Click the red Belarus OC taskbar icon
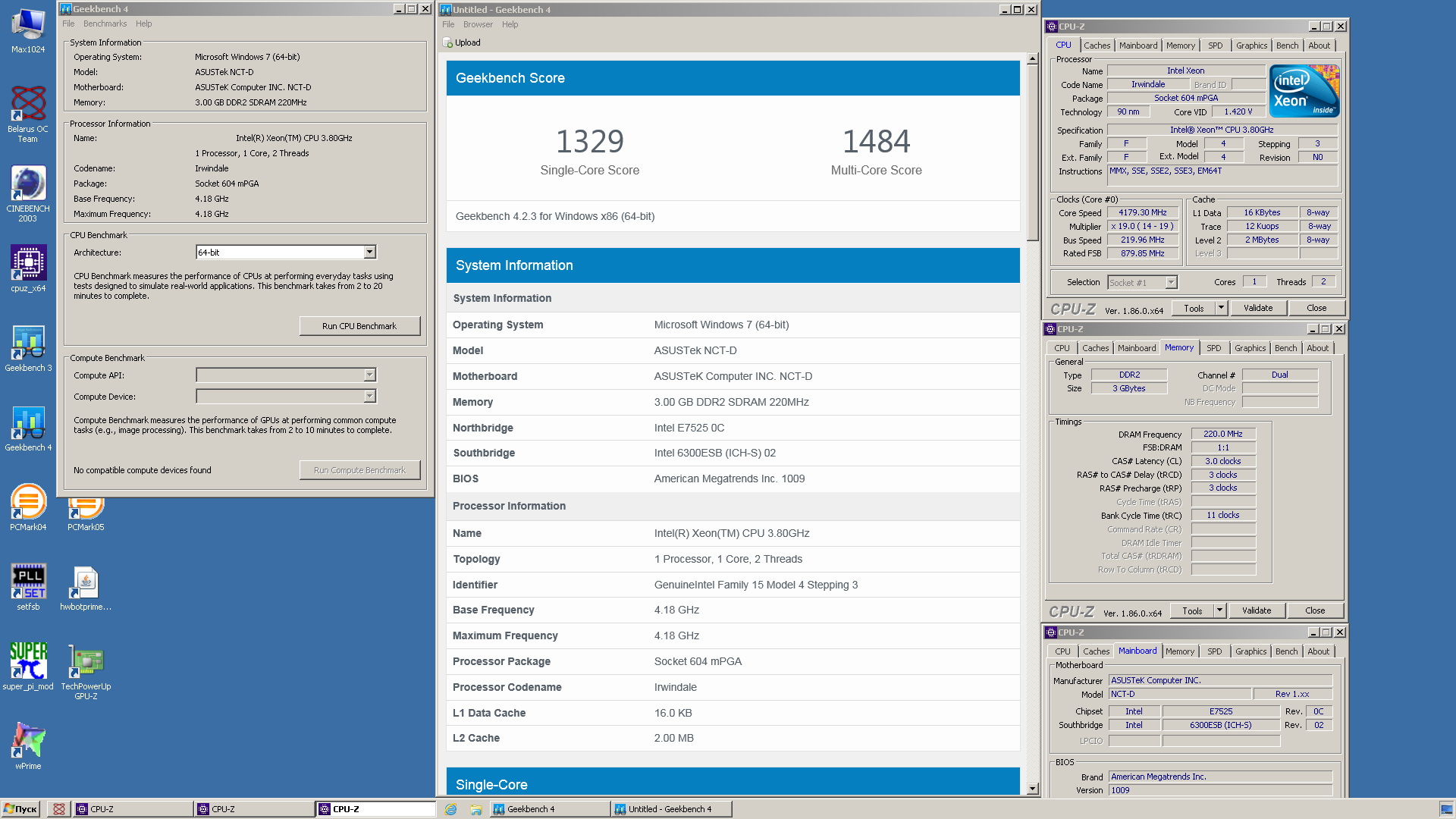Image resolution: width=1456 pixels, height=819 pixels. click(58, 809)
